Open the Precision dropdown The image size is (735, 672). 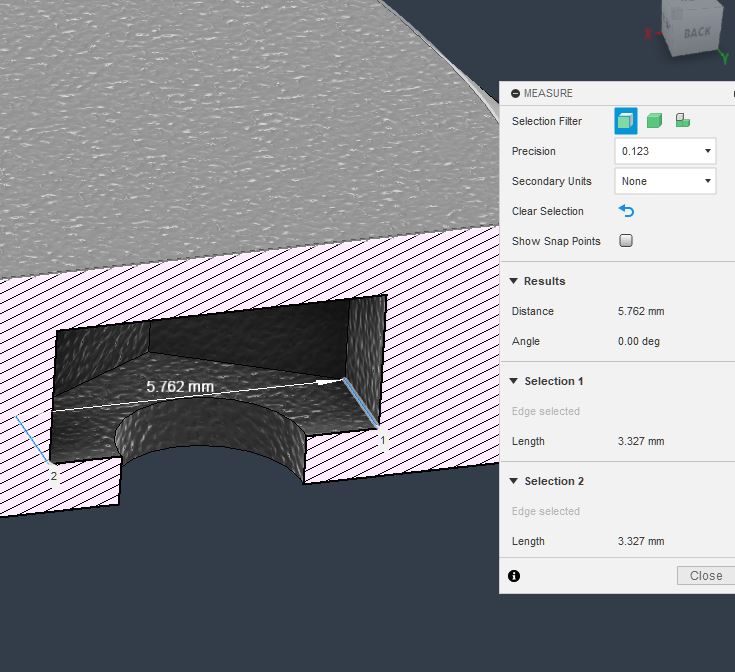tap(665, 151)
